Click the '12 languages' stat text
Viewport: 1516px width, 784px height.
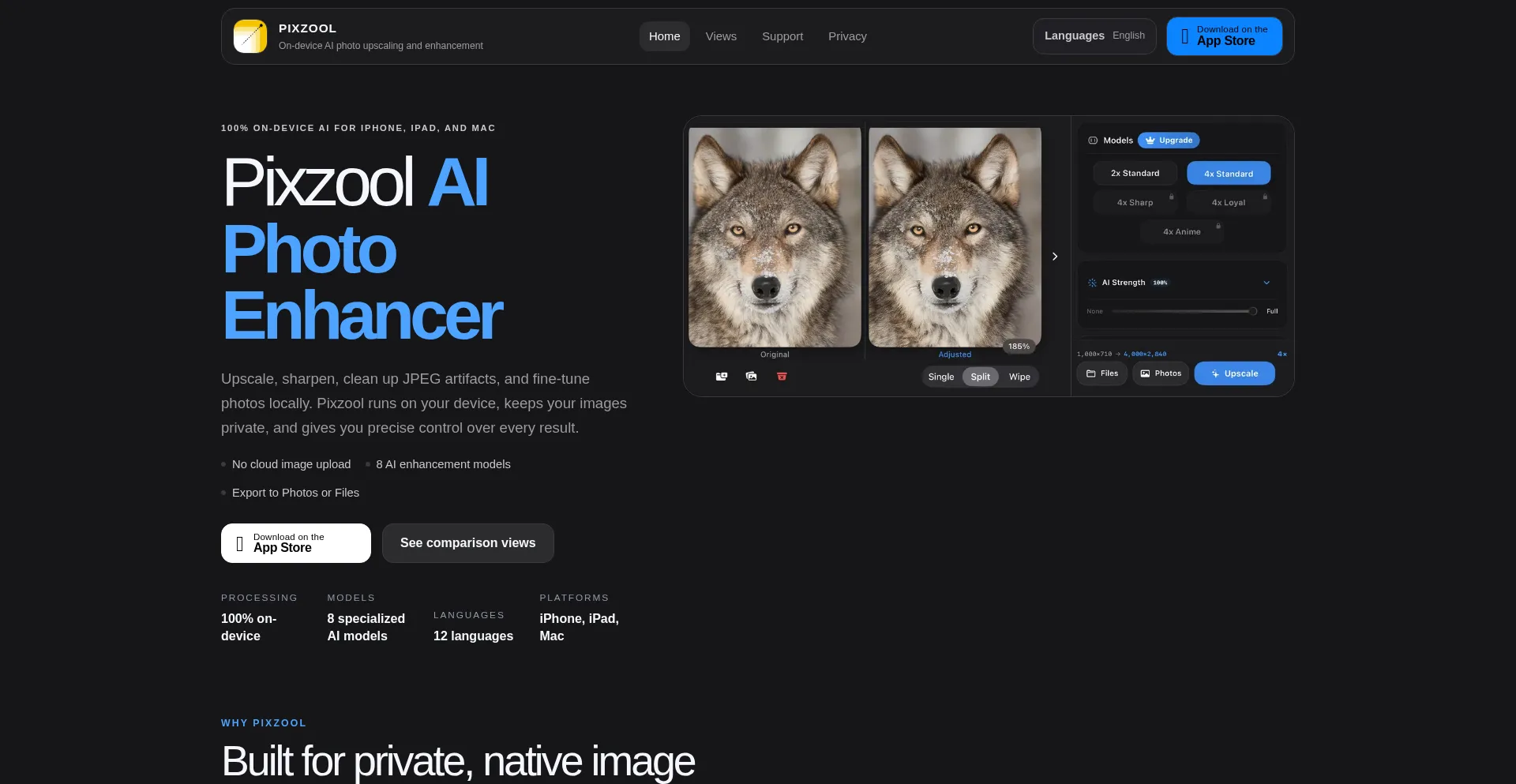(x=473, y=636)
